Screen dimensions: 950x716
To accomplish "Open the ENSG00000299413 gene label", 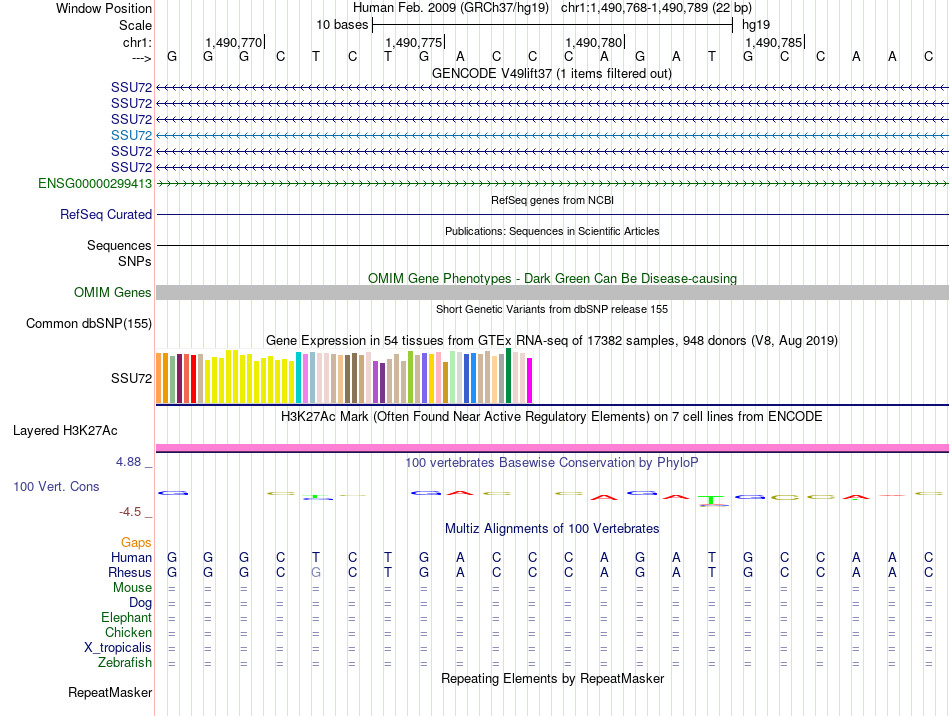I will 95,184.
